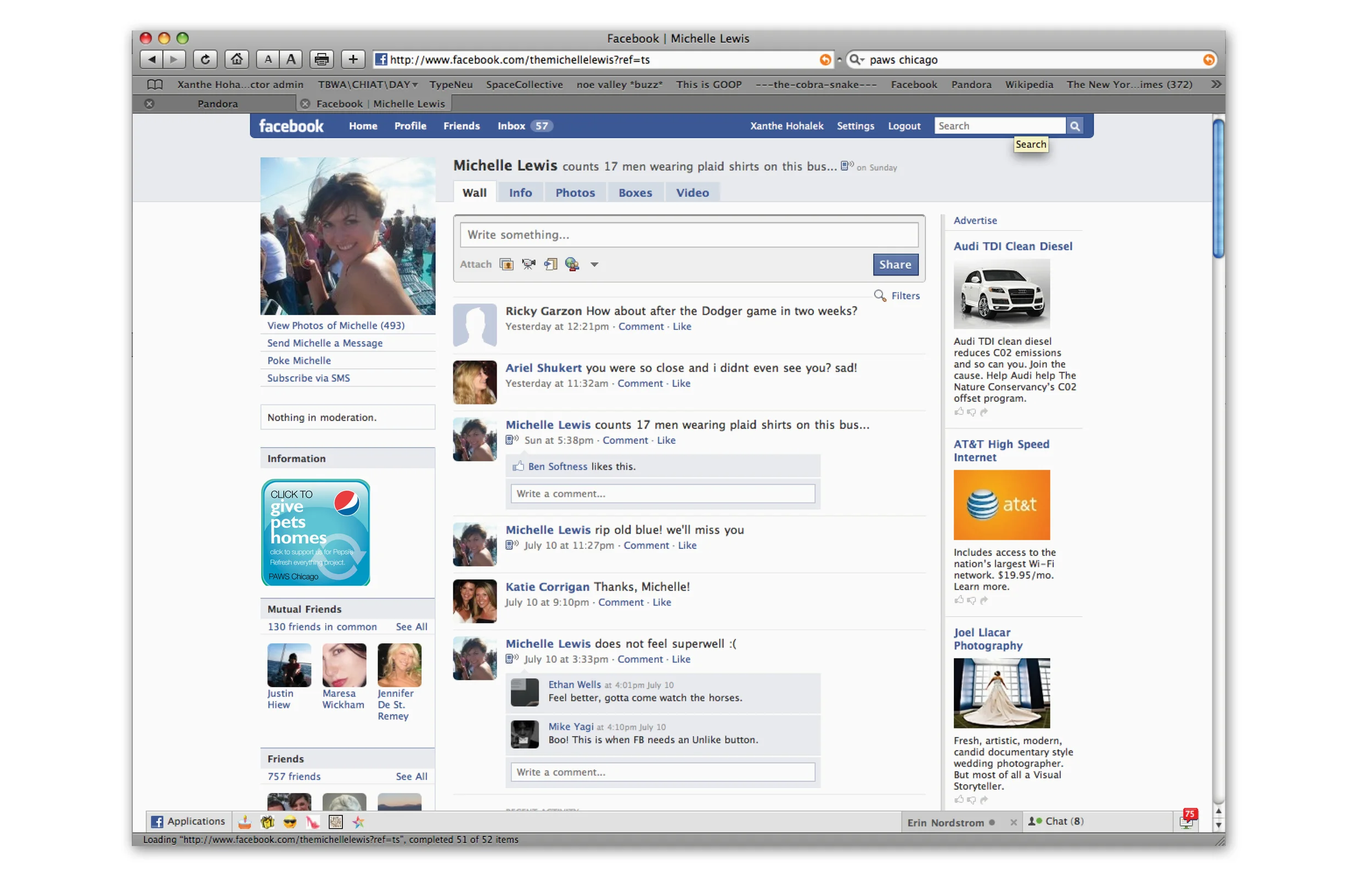Click the magnifier icon beside Filters
The image size is (1372, 888).
tap(880, 296)
